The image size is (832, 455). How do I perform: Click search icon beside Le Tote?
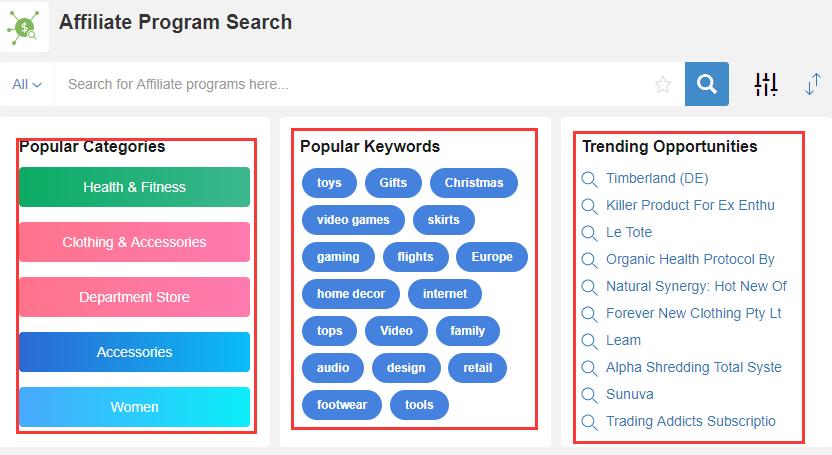pos(589,233)
